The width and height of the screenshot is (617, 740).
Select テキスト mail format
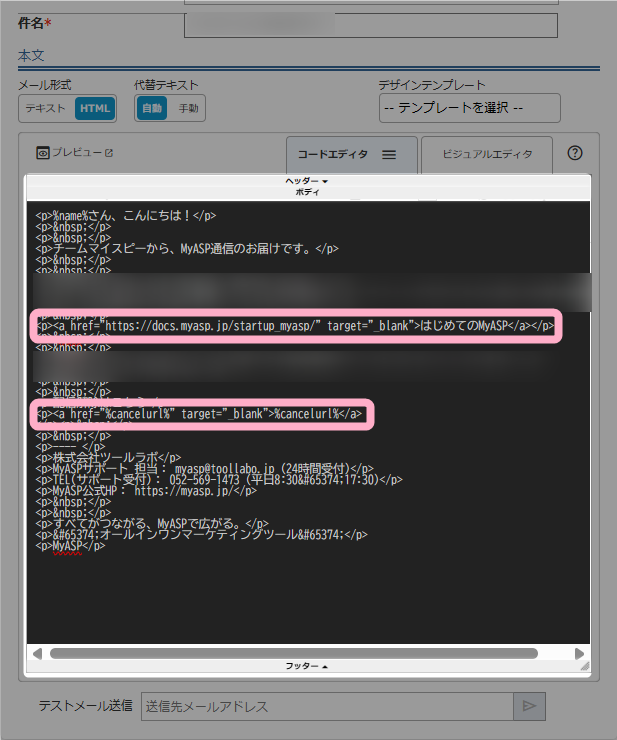46,108
